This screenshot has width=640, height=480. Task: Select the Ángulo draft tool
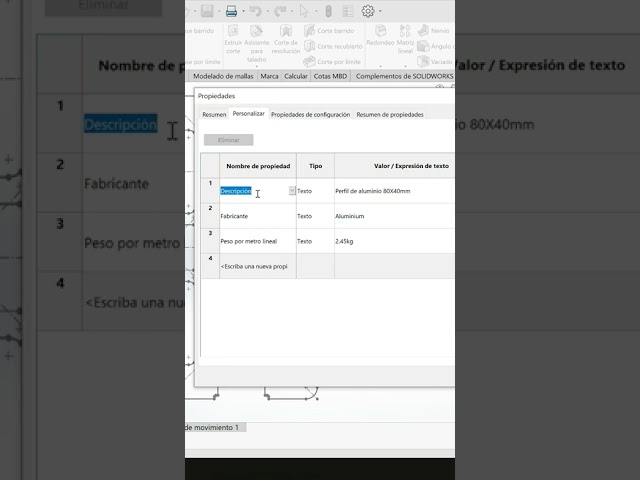pos(435,46)
